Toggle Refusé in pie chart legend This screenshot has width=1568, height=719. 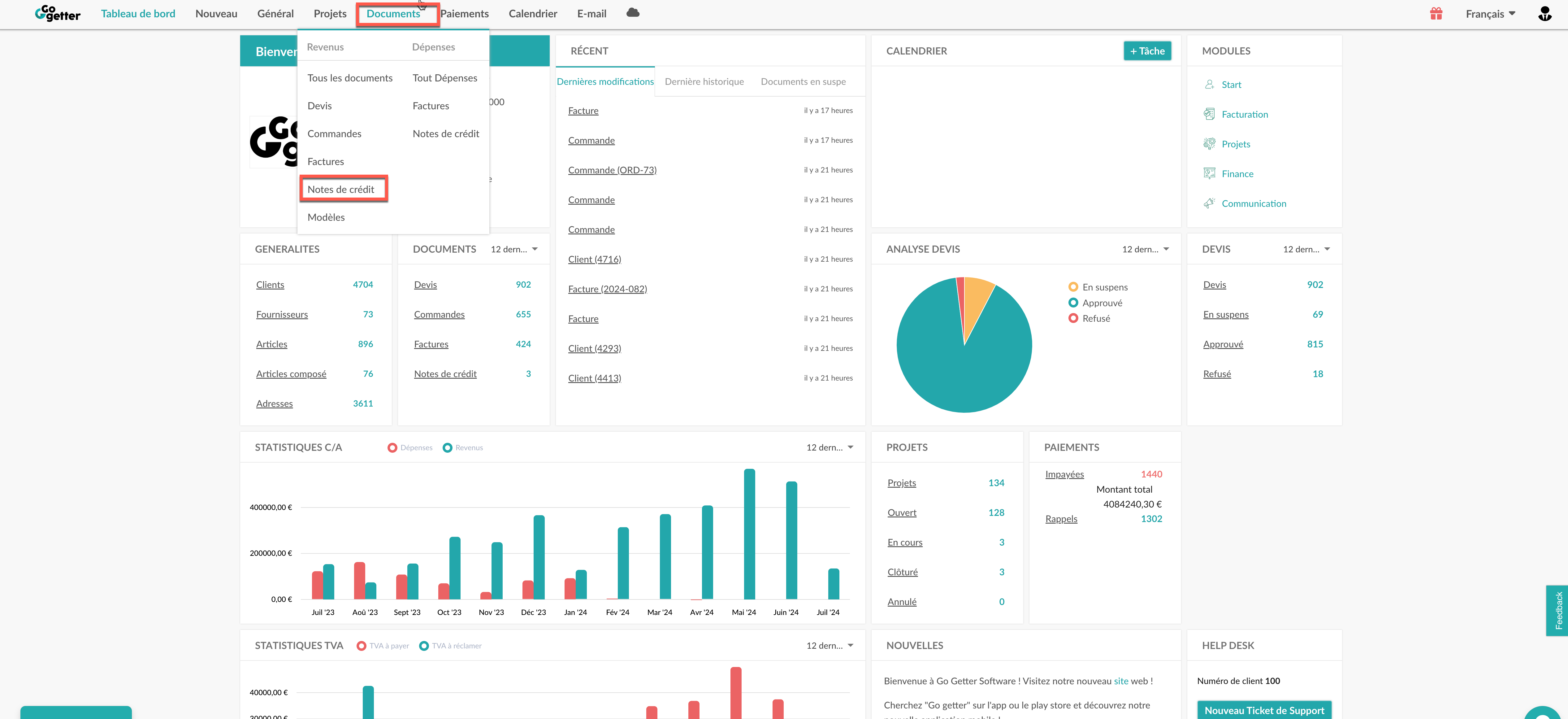click(x=1089, y=318)
